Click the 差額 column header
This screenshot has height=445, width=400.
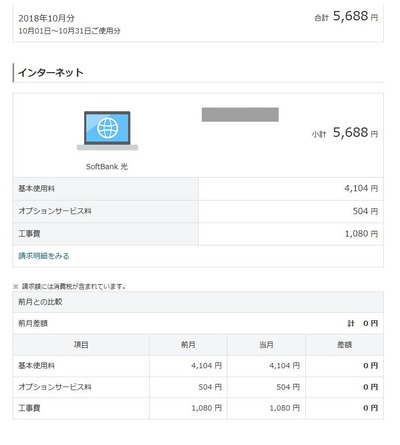[344, 345]
